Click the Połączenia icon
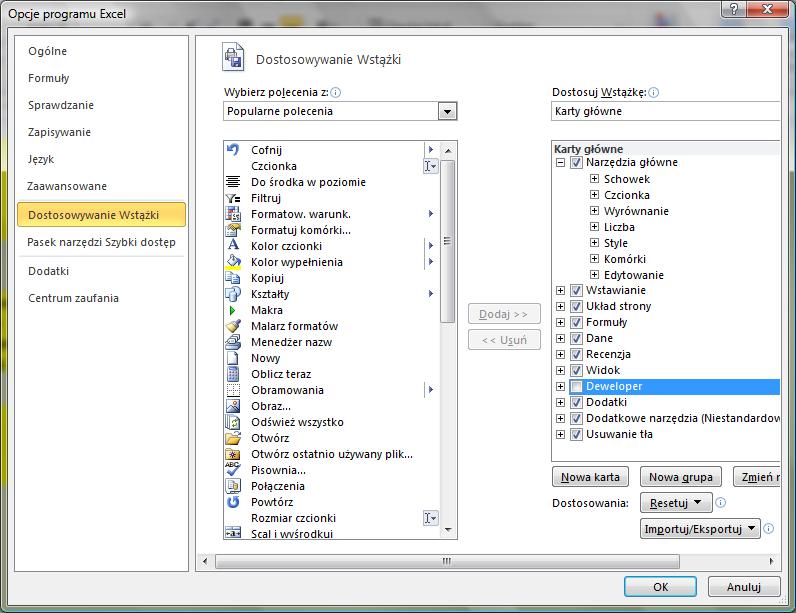 point(233,486)
